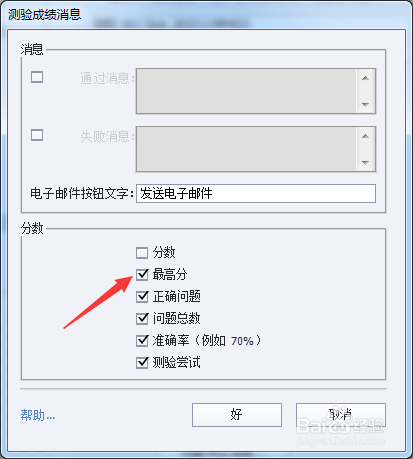Click the down arrow of 失败消息 scrollbar
The width and height of the screenshot is (413, 459).
[365, 163]
